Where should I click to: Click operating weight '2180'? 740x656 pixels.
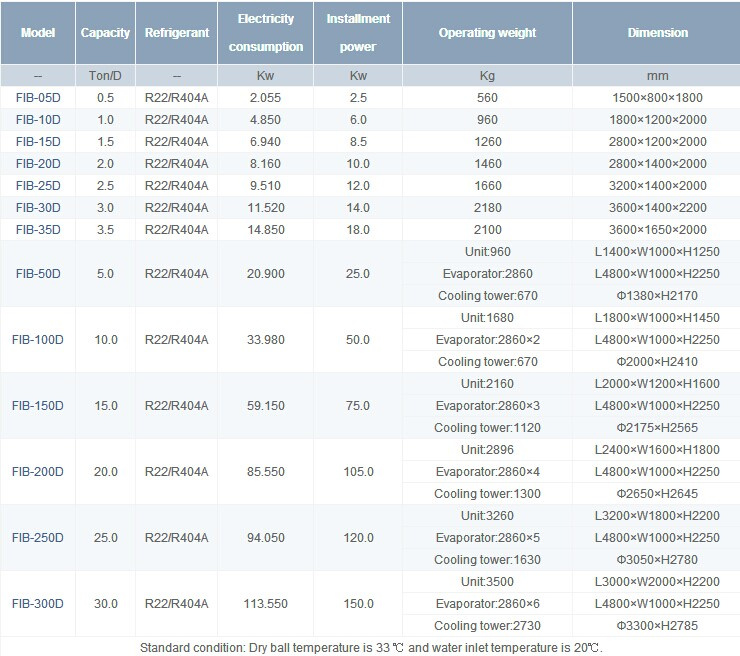click(x=488, y=208)
